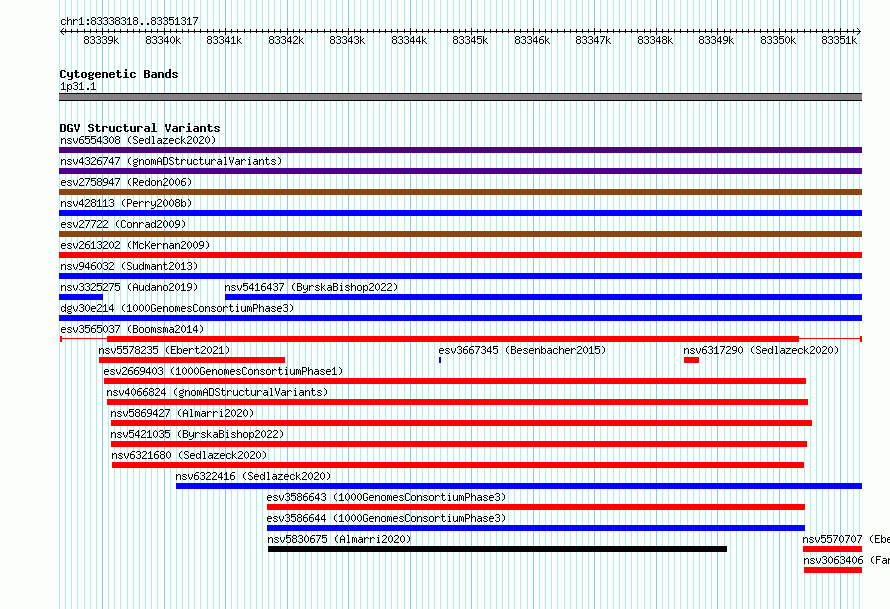The height and width of the screenshot is (609, 890).
Task: Click the red bar under nsv5570707
Action: click(833, 549)
